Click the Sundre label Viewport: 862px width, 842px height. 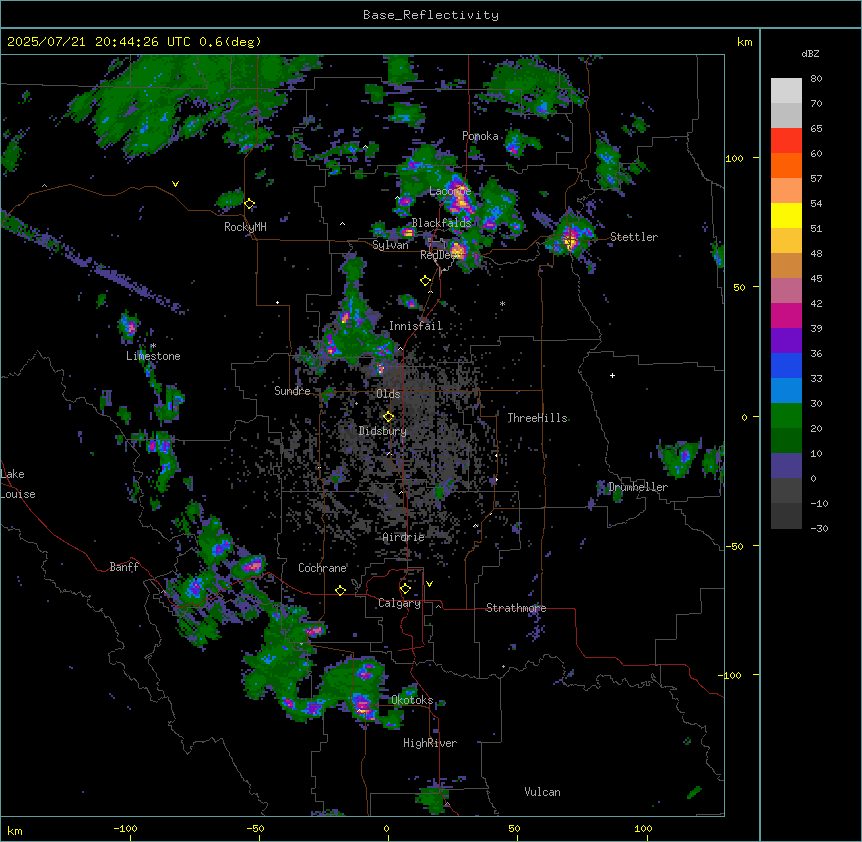pyautogui.click(x=292, y=391)
